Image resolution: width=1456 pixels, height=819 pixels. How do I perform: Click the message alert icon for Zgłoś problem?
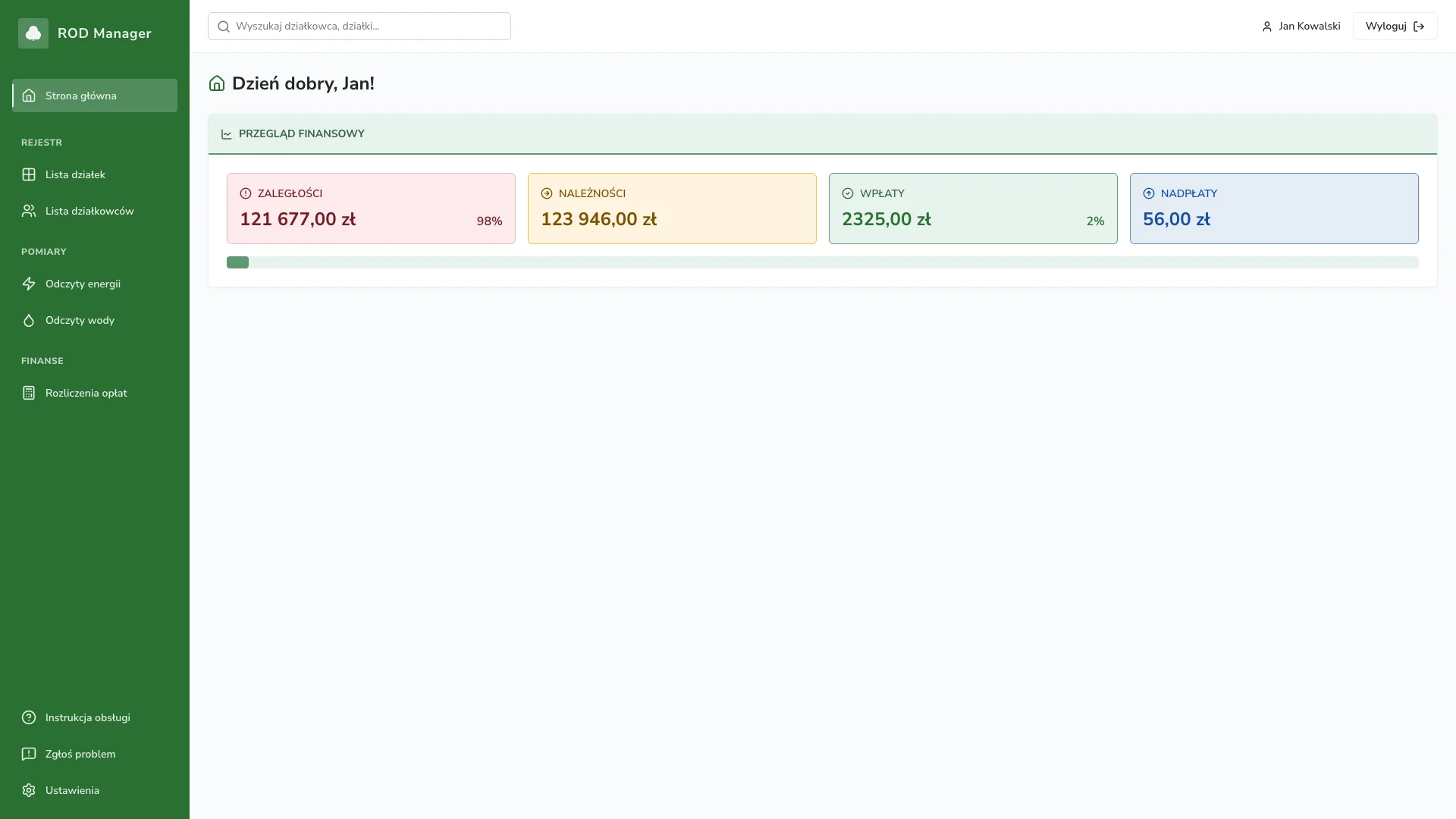tap(29, 754)
